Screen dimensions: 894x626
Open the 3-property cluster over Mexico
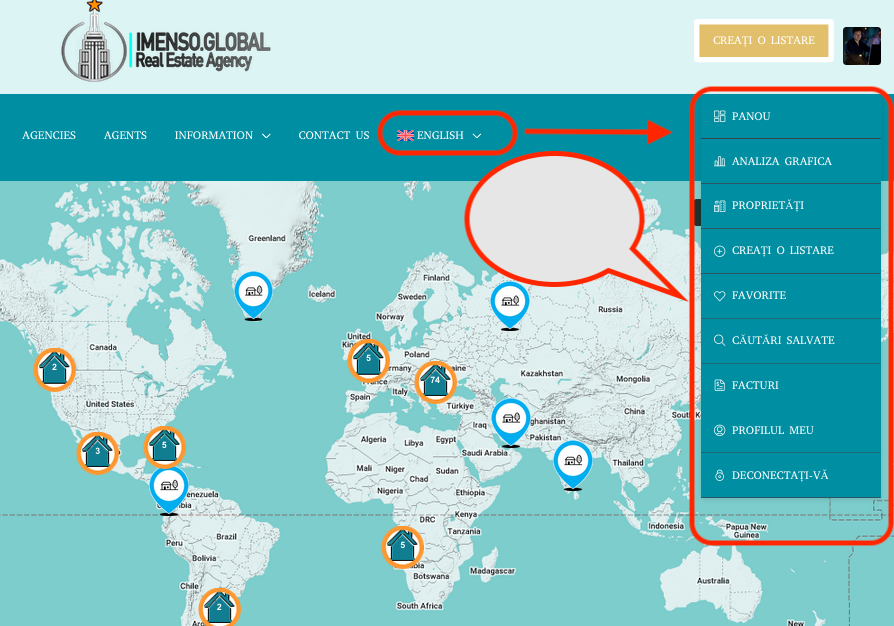pos(97,453)
